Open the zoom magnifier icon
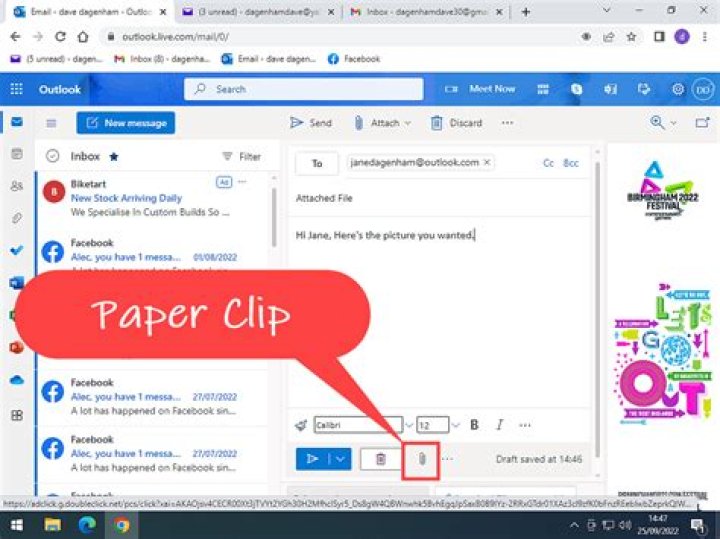This screenshot has width=720, height=539. [658, 123]
